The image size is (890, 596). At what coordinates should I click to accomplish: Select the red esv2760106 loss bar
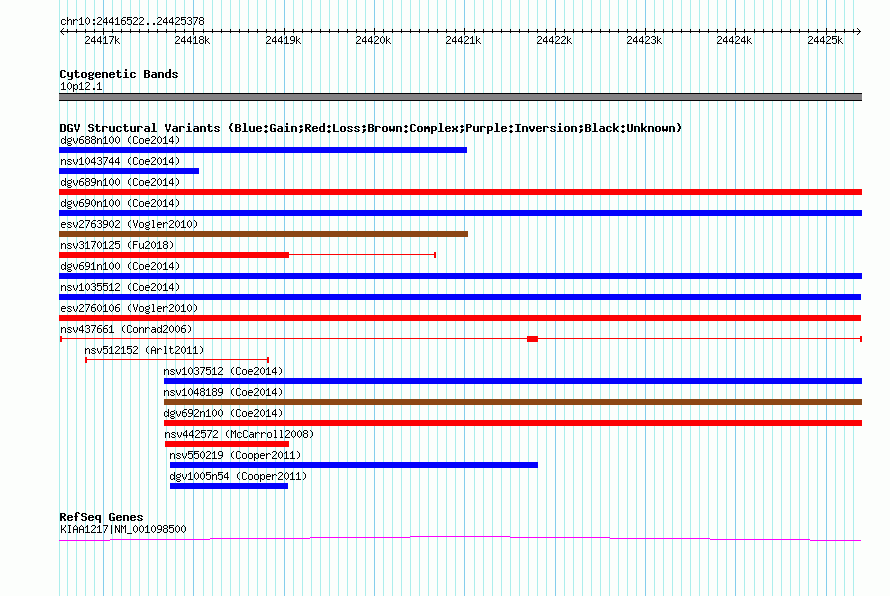[x=460, y=318]
